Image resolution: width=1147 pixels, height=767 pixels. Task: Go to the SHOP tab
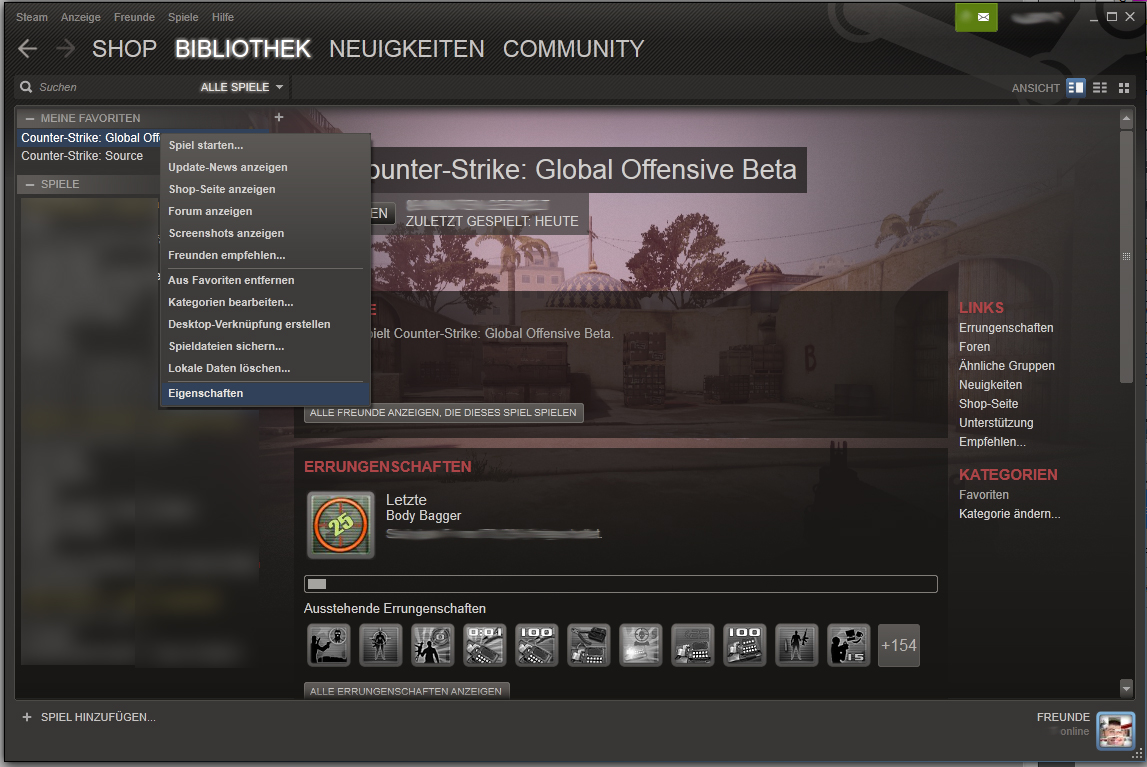click(124, 49)
